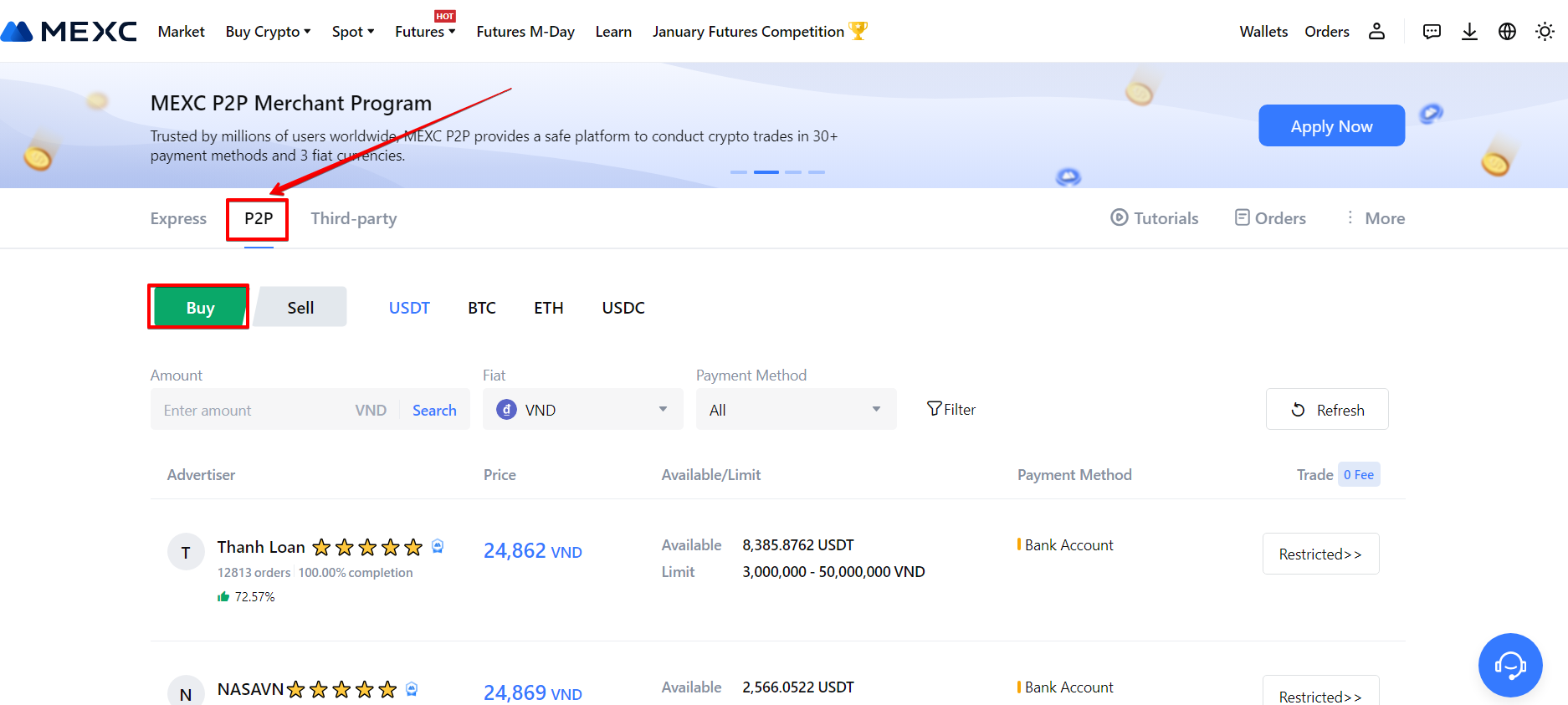Click the refresh arrow icon
This screenshot has width=1568, height=705.
pos(1298,410)
